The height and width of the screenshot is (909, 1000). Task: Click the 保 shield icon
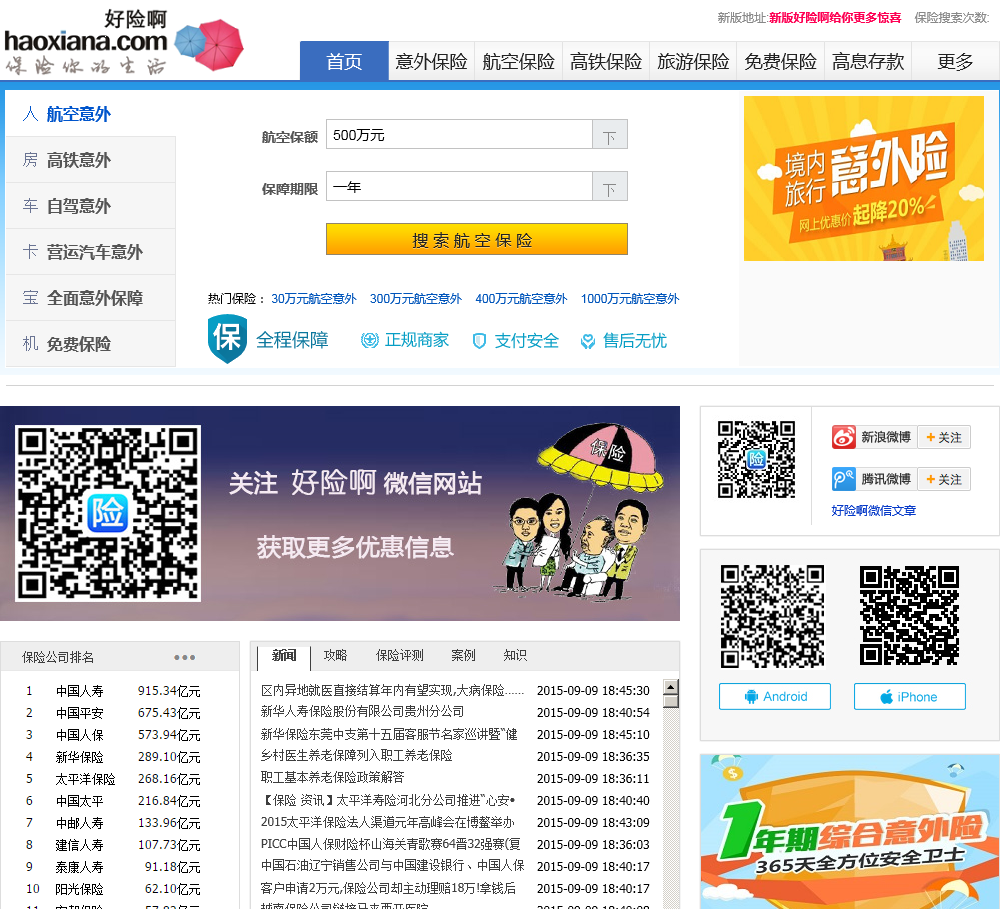coord(227,338)
